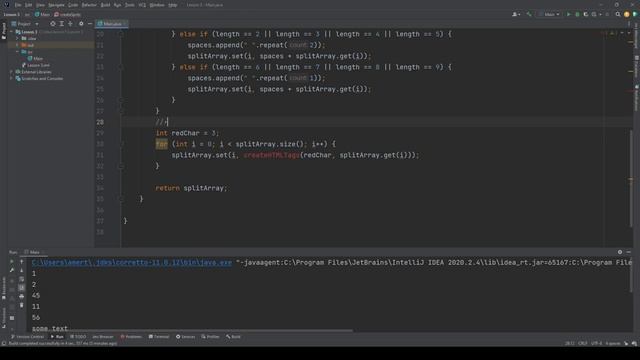Click the Main breadcrumb in the navigation bar
The width and height of the screenshot is (640, 360).
(42, 14)
